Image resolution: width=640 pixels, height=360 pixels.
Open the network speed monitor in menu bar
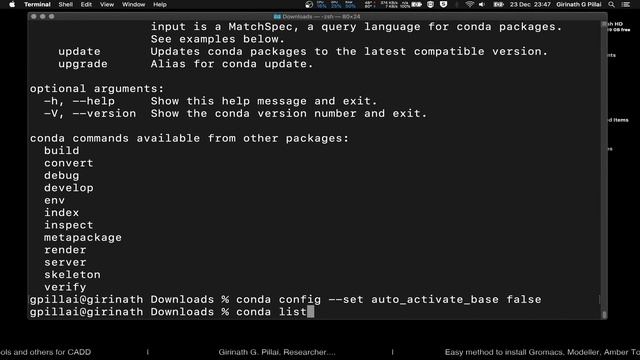click(389, 4)
